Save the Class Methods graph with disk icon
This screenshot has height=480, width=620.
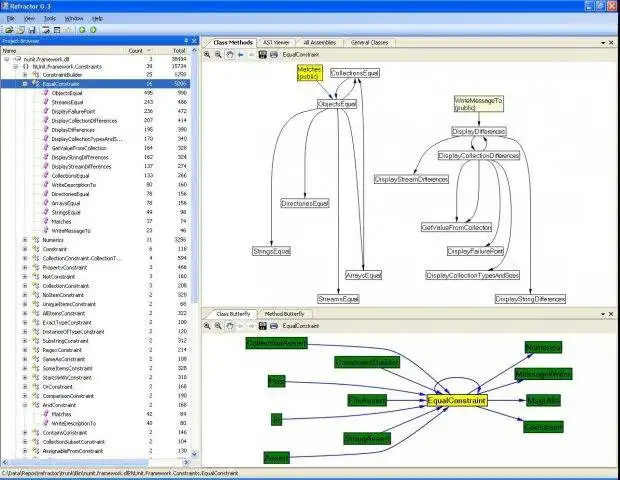(x=263, y=55)
